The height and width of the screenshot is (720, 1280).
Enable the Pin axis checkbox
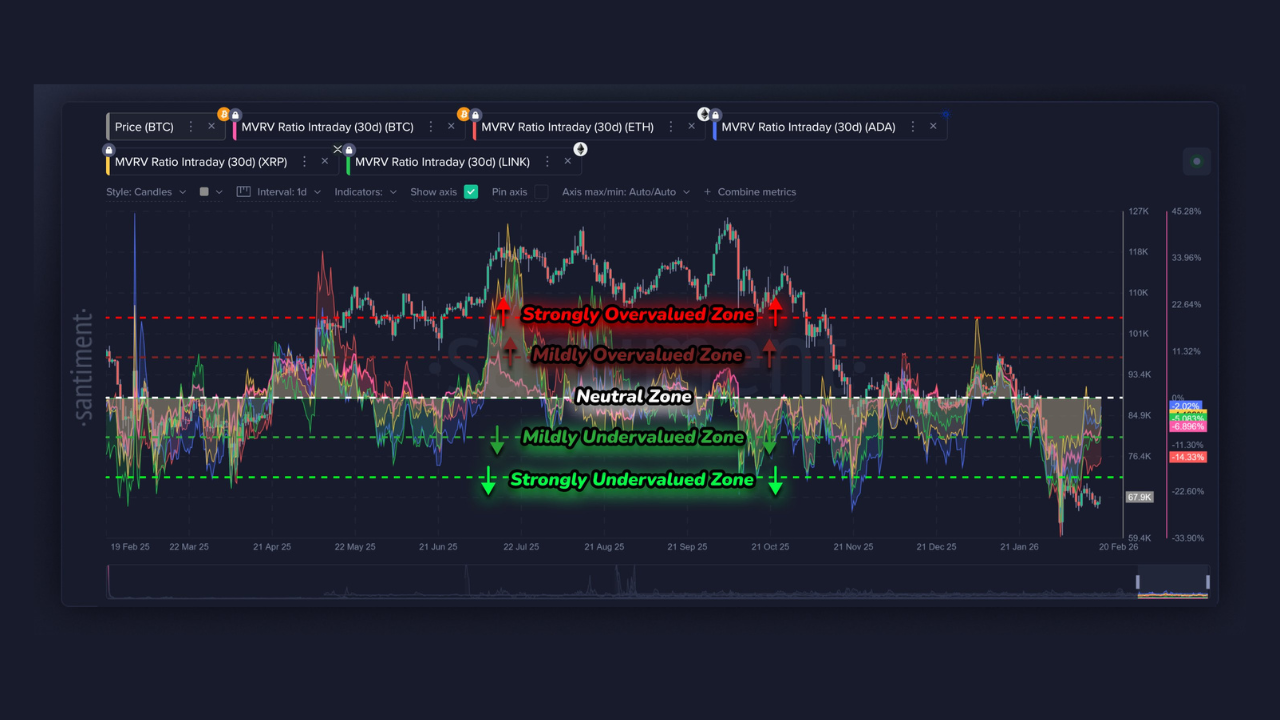[541, 192]
